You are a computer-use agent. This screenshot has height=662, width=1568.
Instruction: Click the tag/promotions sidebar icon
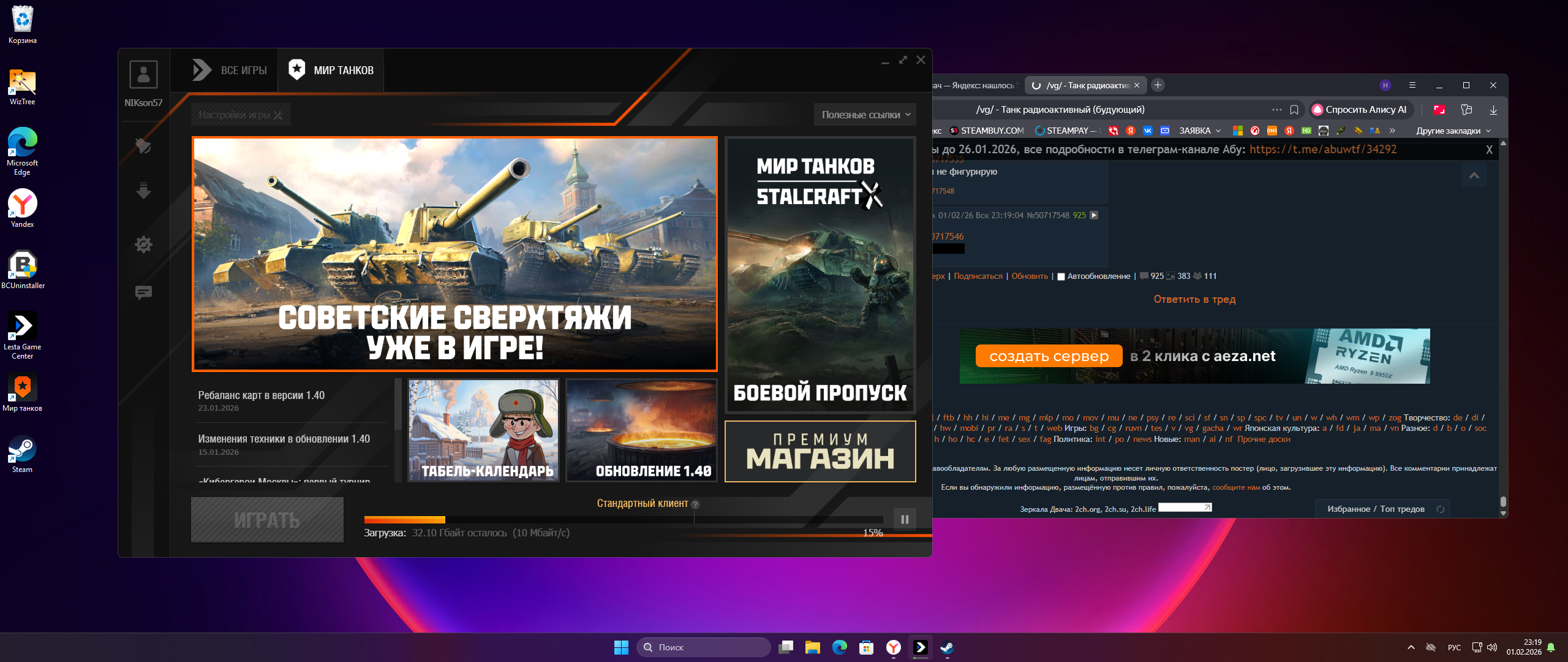point(143,146)
